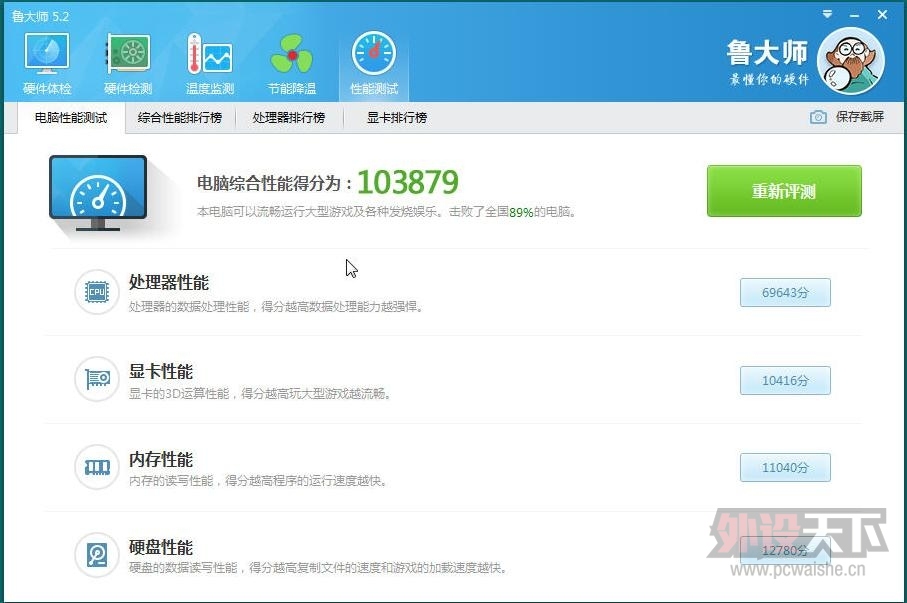Click the 12780分 disk score button
Image resolution: width=907 pixels, height=603 pixels.
(785, 550)
